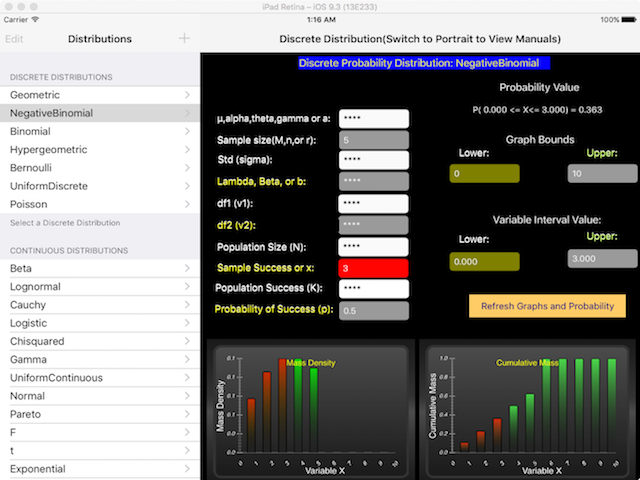This screenshot has width=640, height=480.
Task: Click the Beta row chevron
Action: tap(187, 268)
